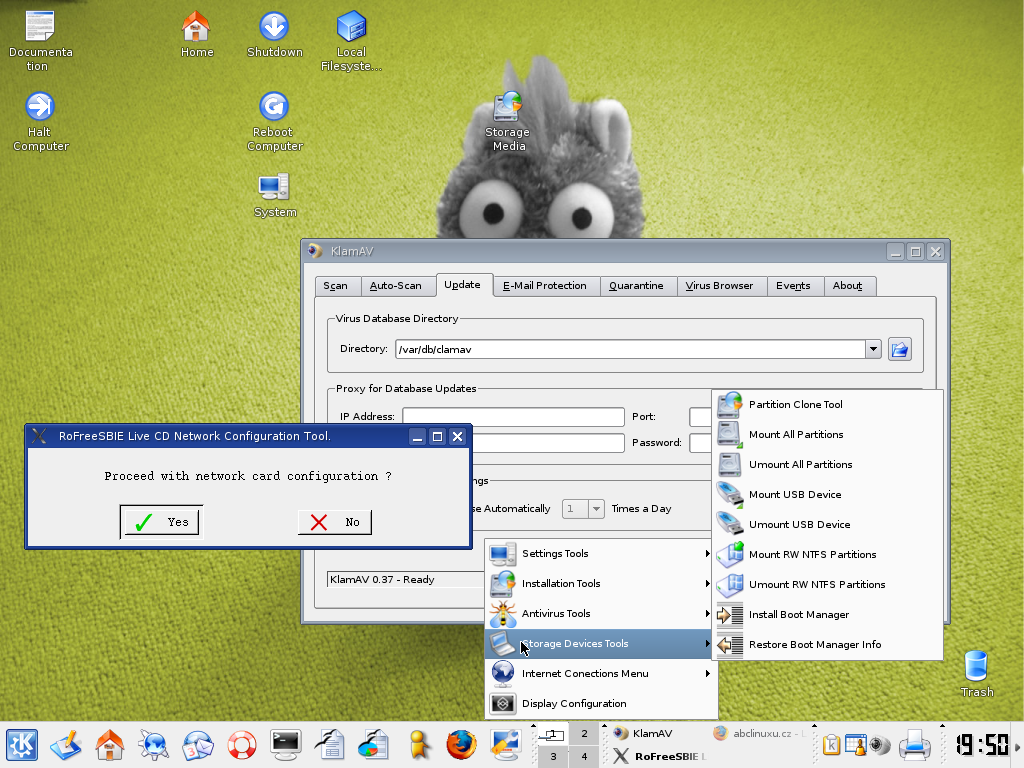Switch to virtual desktop 2
Screen dimensions: 1024x768
[584, 733]
